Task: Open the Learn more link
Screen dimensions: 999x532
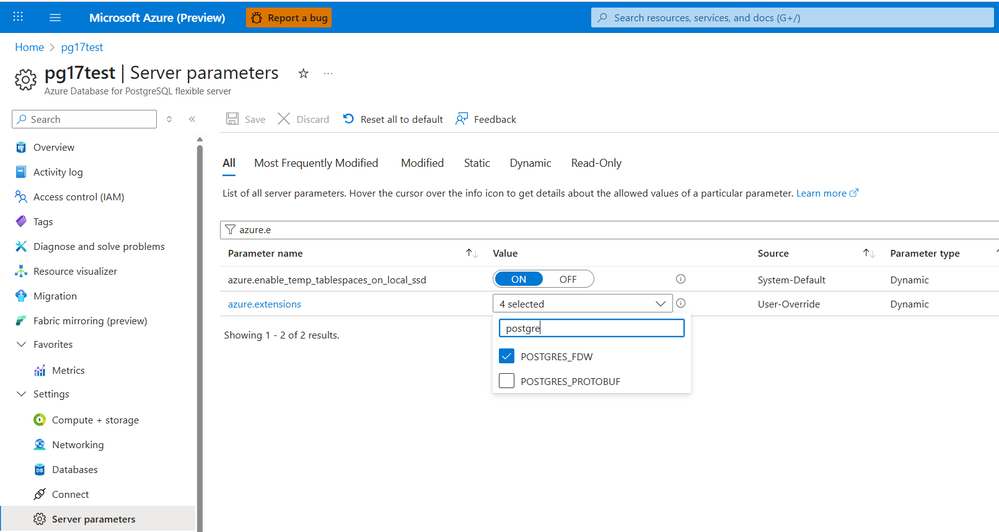Action: click(827, 193)
